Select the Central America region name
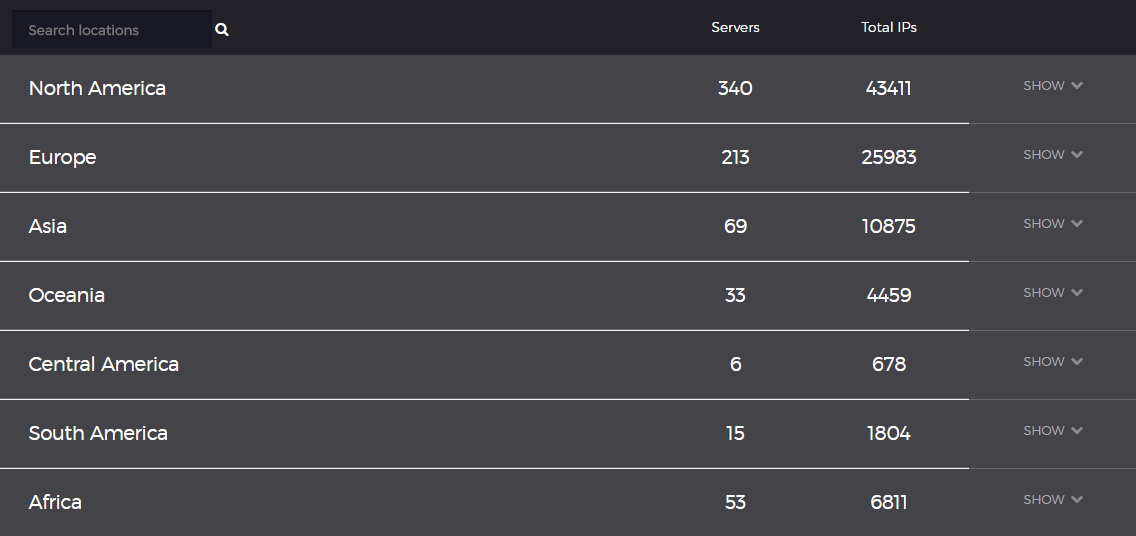The image size is (1136, 536). [104, 364]
